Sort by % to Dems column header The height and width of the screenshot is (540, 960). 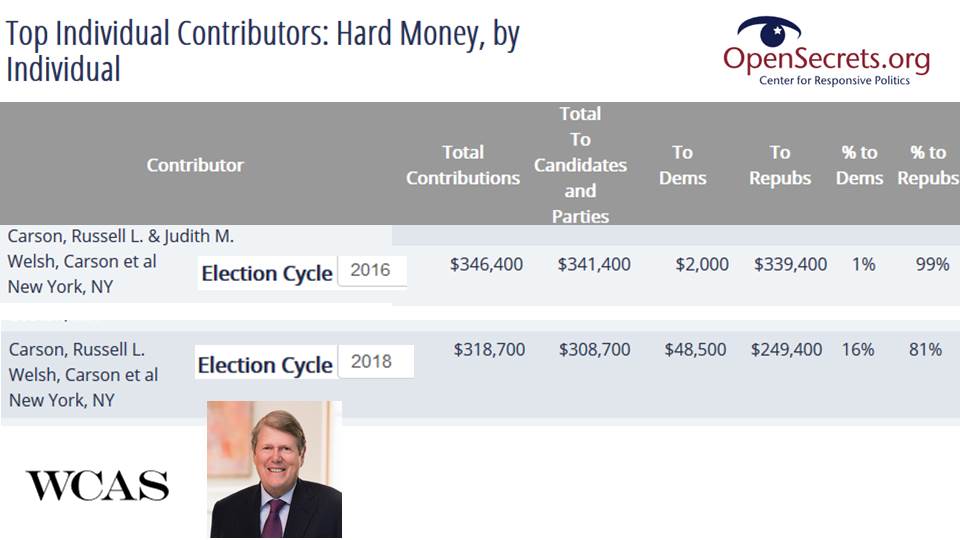[x=860, y=165]
